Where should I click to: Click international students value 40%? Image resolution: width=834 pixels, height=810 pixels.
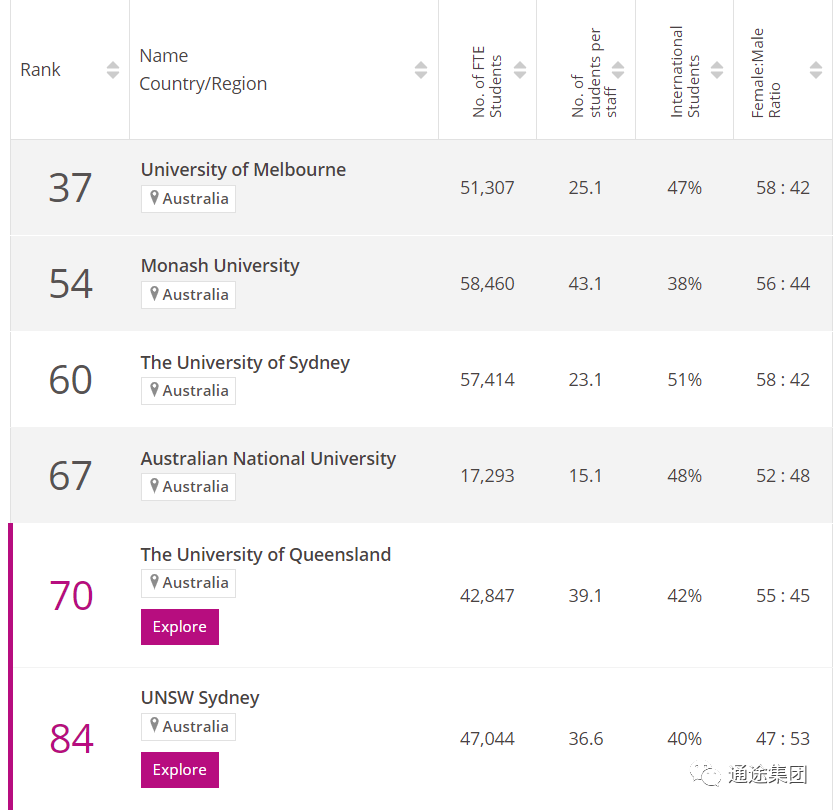(685, 739)
